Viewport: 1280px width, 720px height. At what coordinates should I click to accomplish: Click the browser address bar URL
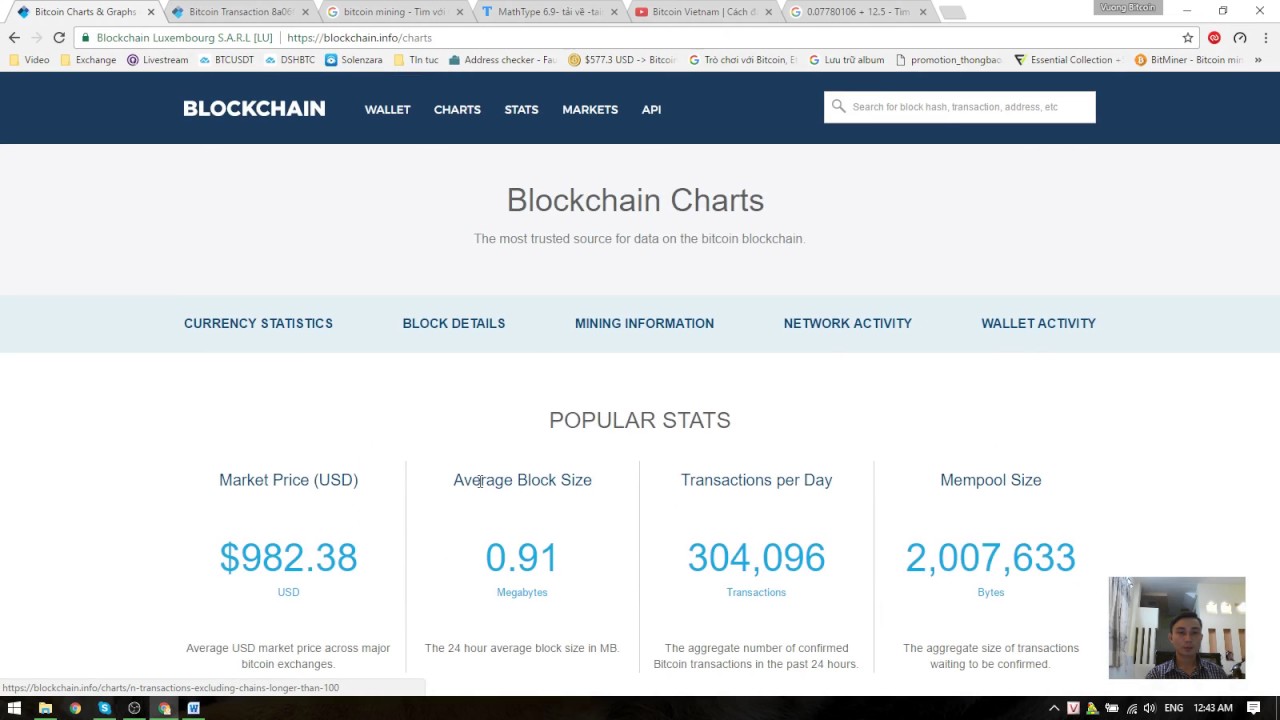(x=360, y=38)
